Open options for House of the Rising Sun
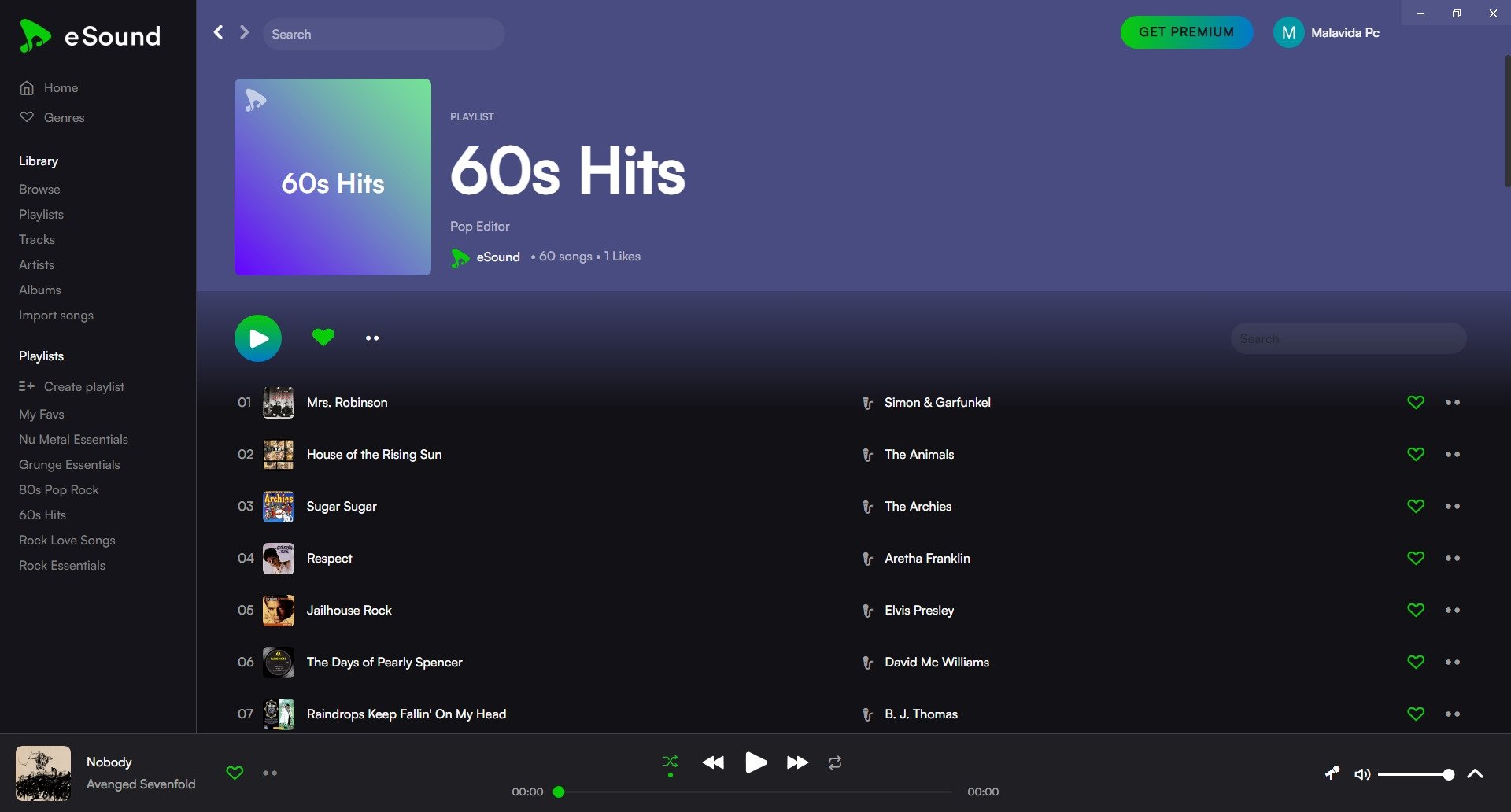 (1453, 454)
